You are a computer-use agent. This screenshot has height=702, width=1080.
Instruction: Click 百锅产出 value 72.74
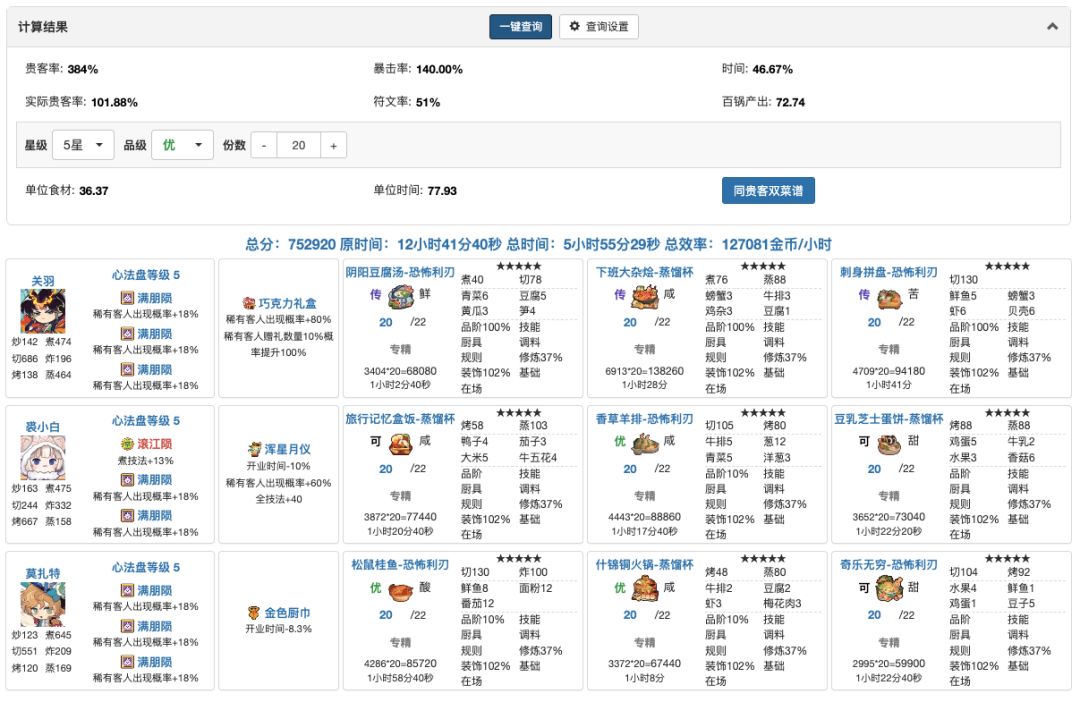[x=790, y=102]
